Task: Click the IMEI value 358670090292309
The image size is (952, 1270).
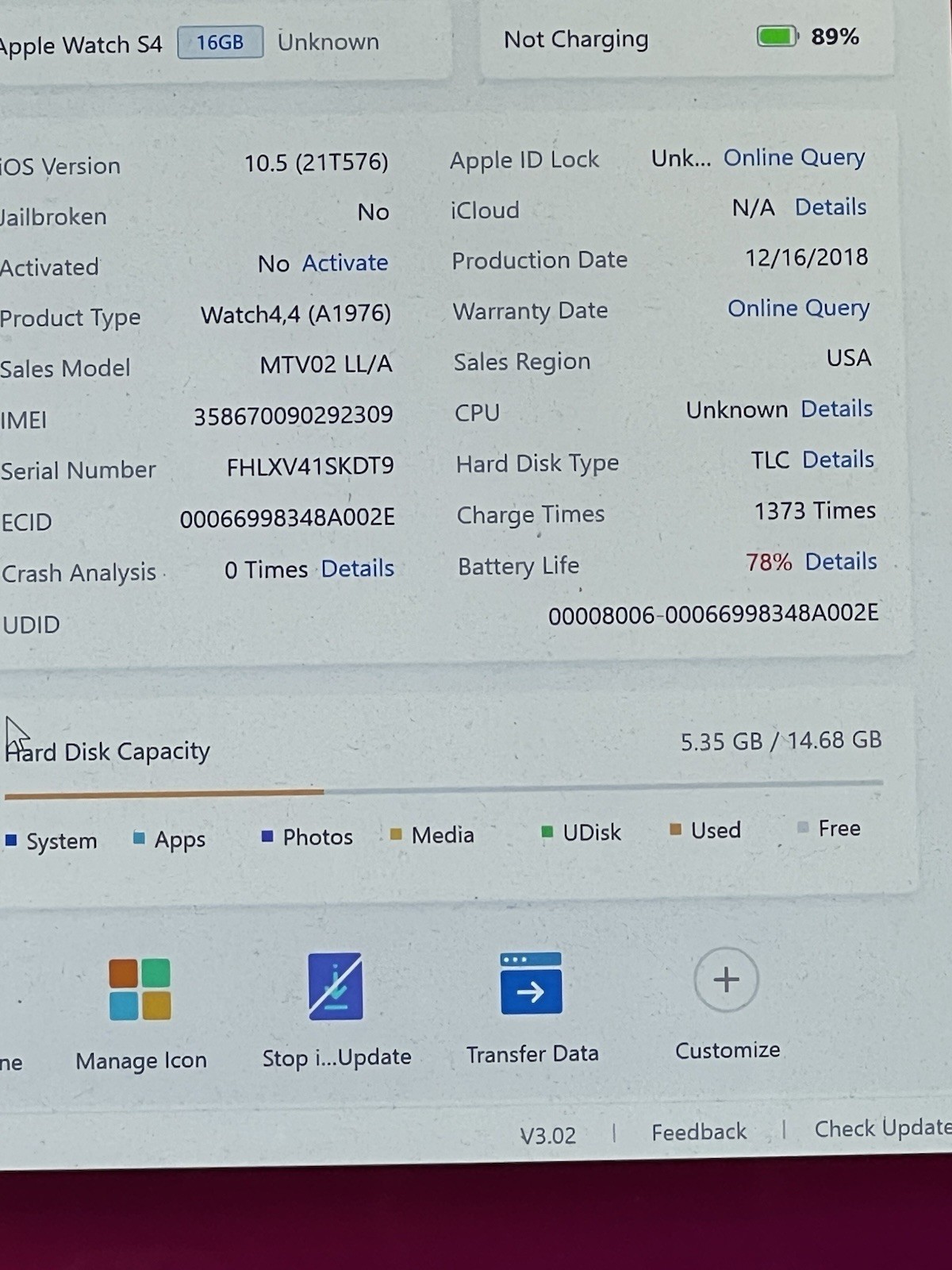Action: tap(294, 415)
